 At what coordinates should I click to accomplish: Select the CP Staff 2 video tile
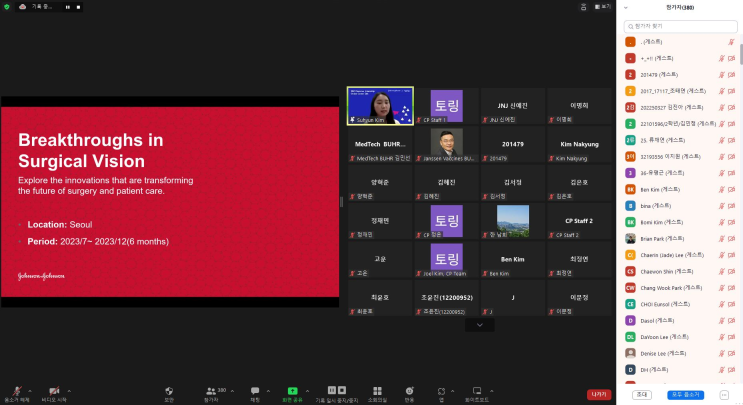(x=579, y=221)
